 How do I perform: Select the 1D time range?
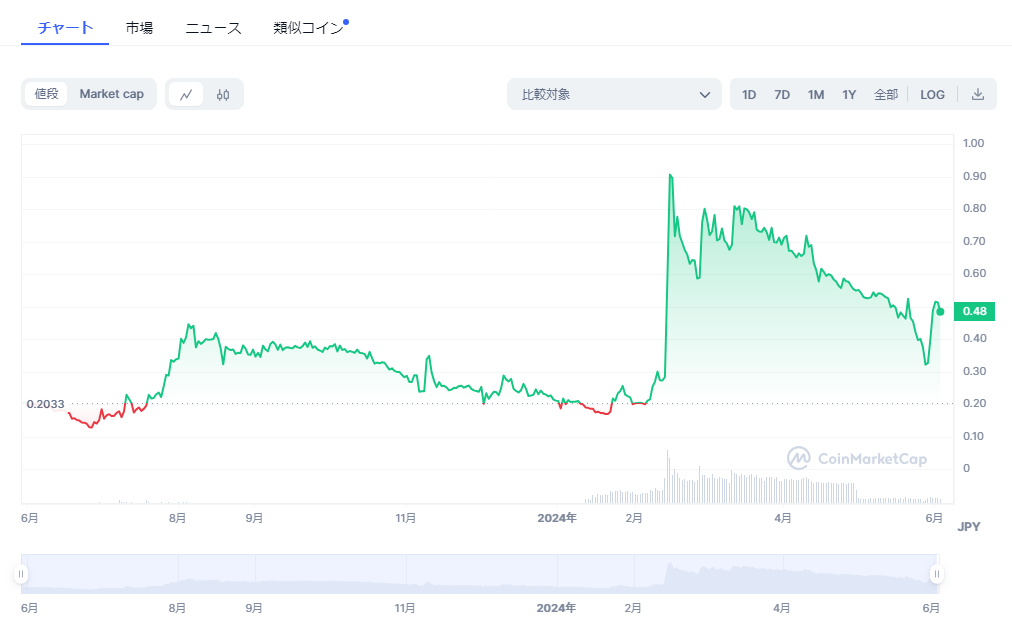tap(749, 94)
